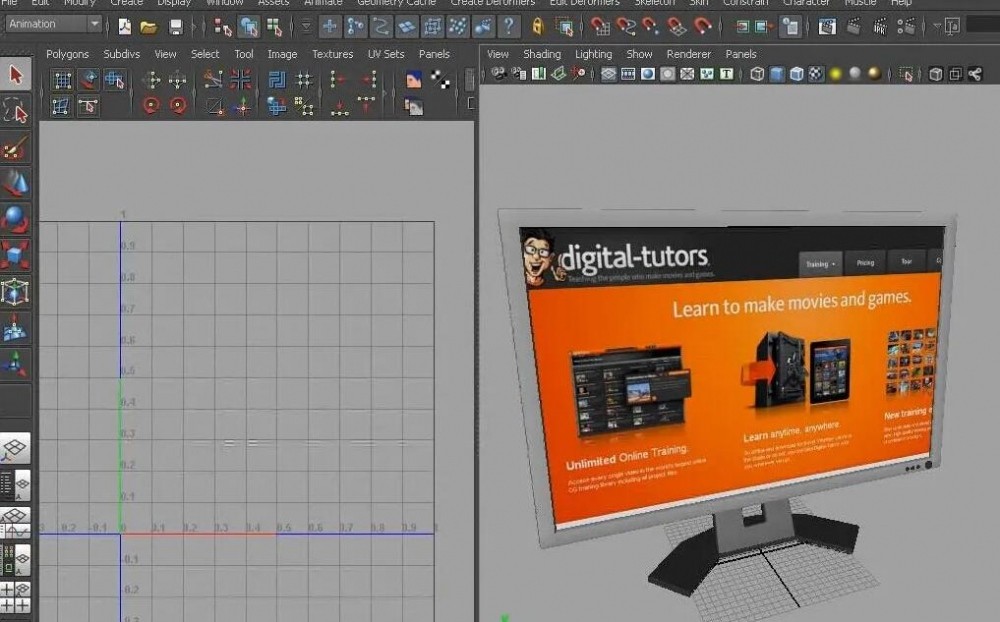The height and width of the screenshot is (622, 1000).
Task: Click the Construction History toggle icon
Action: pos(790,27)
